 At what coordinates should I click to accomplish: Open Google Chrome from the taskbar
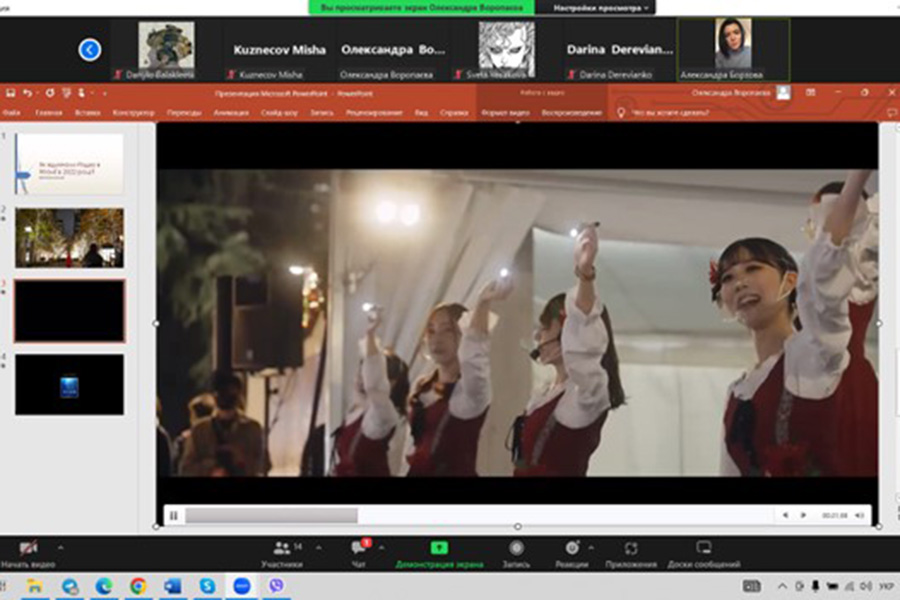point(138,586)
